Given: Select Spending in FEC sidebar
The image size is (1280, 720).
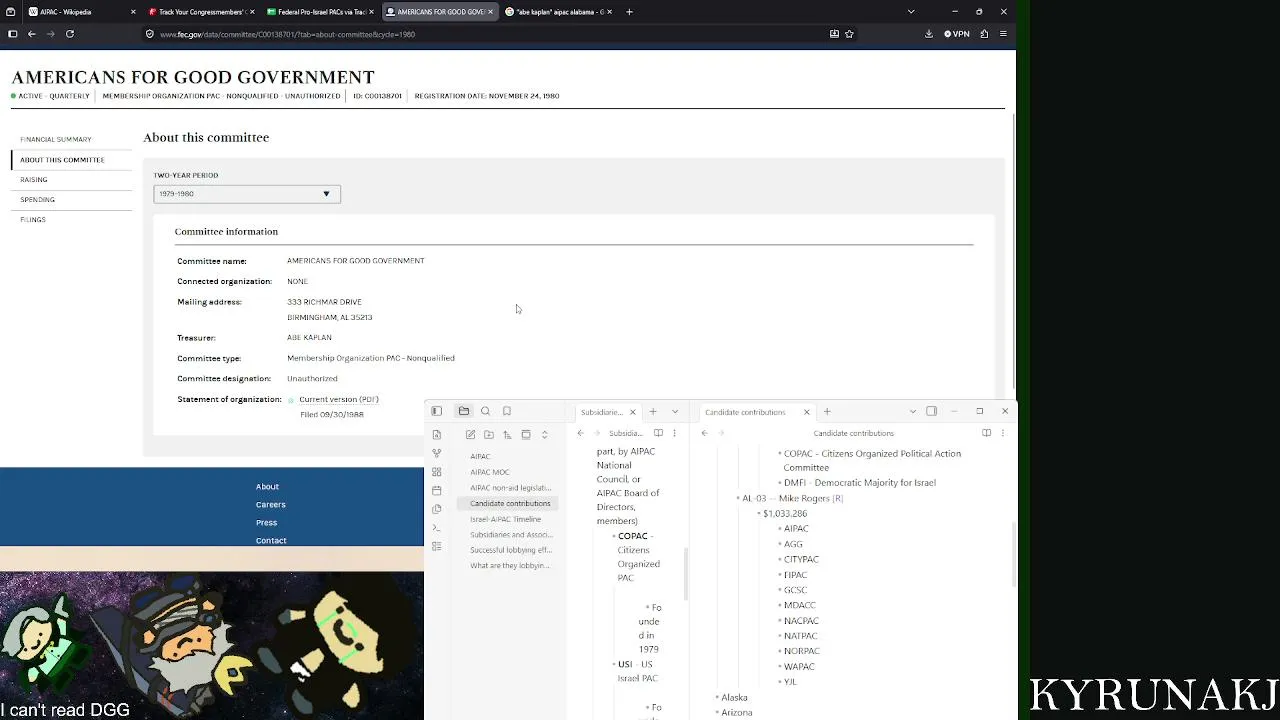Looking at the screenshot, I should (38, 199).
